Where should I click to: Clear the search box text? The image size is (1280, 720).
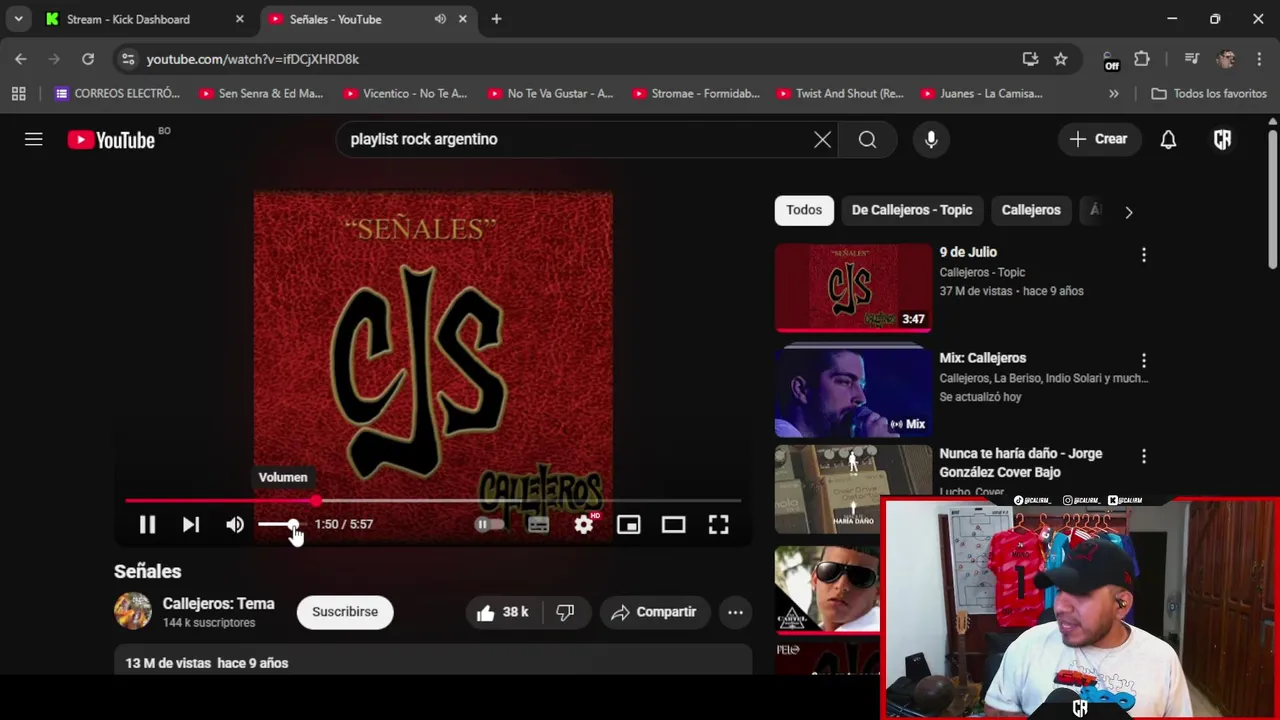pyautogui.click(x=822, y=139)
